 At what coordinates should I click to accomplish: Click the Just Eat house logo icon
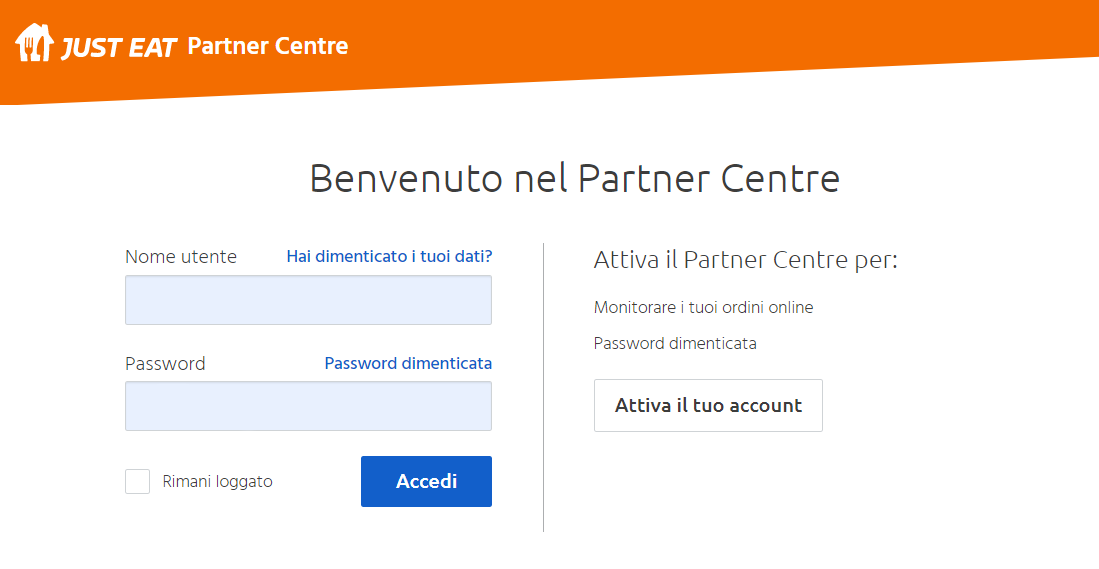tap(34, 43)
